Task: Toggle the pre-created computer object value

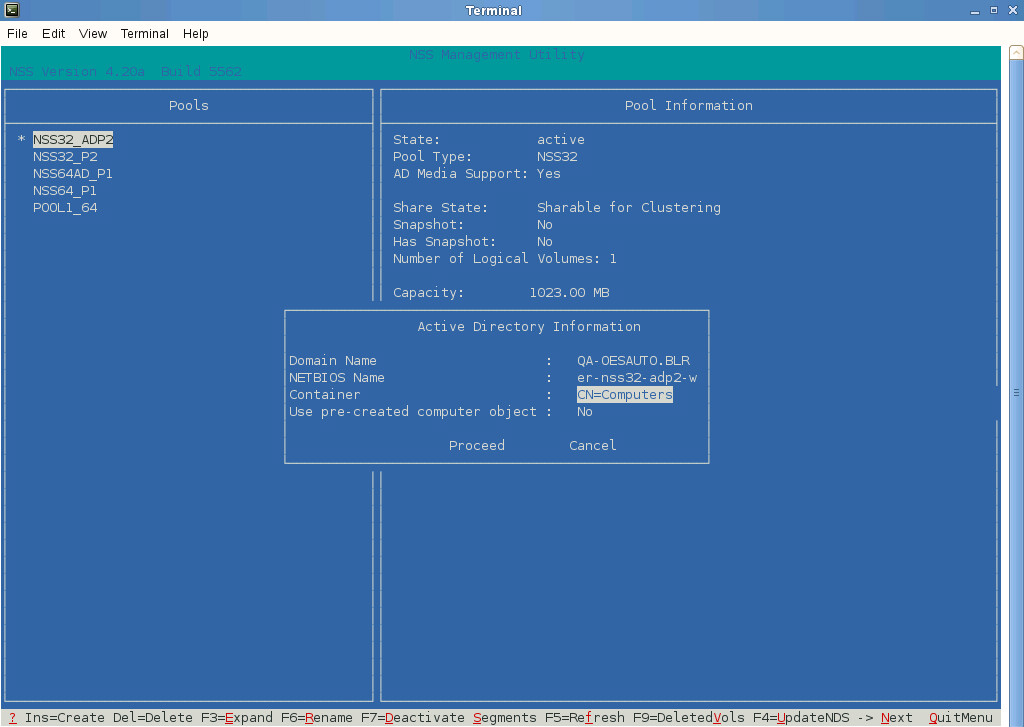Action: (585, 412)
